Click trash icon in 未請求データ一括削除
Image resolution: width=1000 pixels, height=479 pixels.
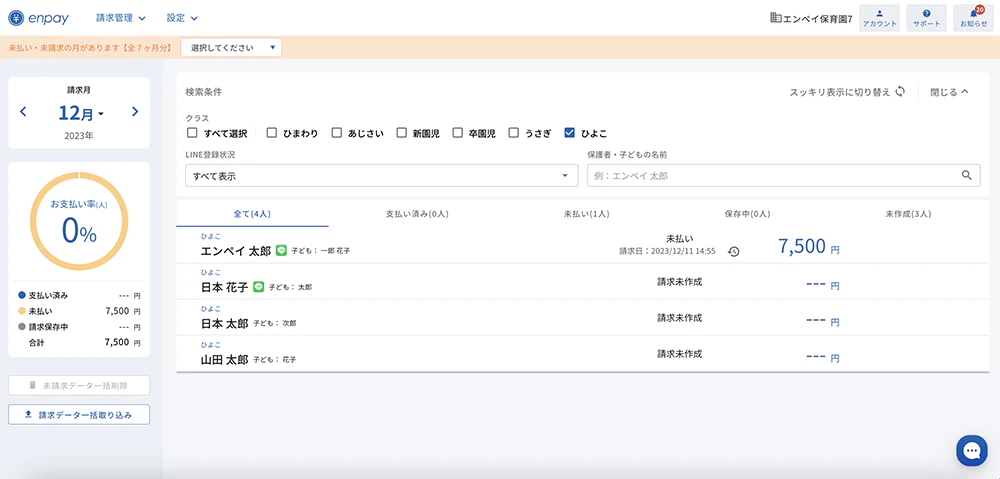[33, 385]
